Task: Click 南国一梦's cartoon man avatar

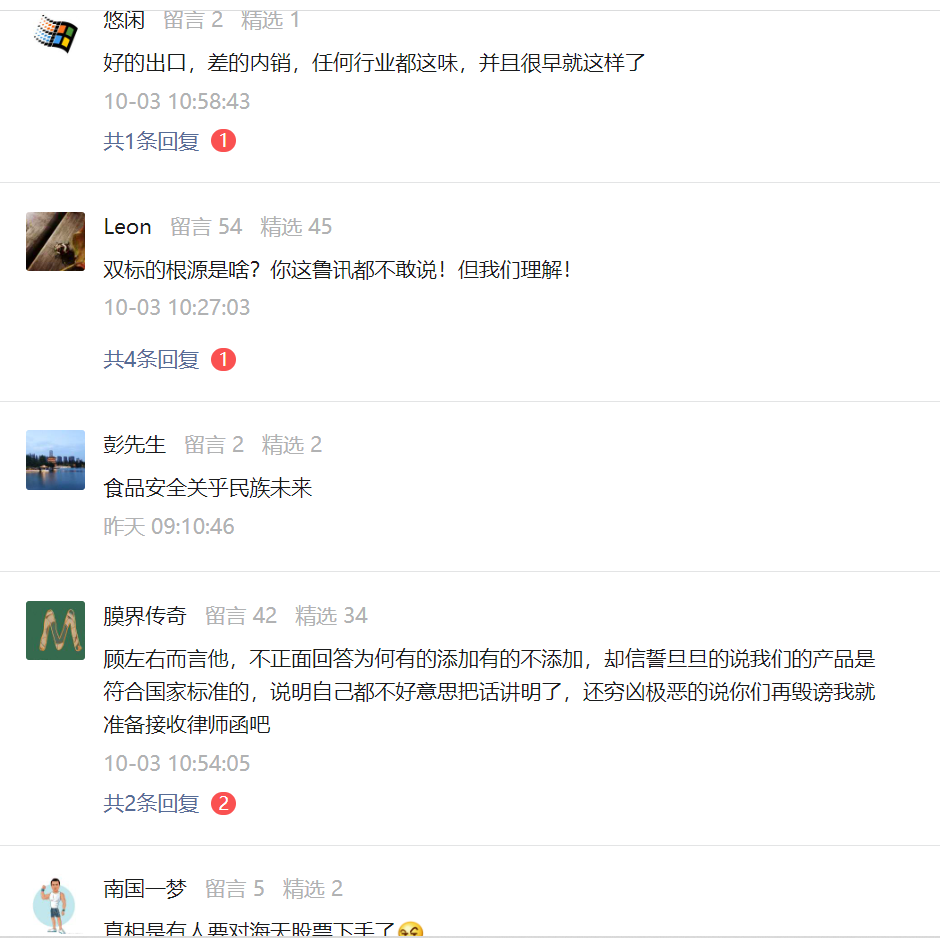Action: [x=55, y=906]
